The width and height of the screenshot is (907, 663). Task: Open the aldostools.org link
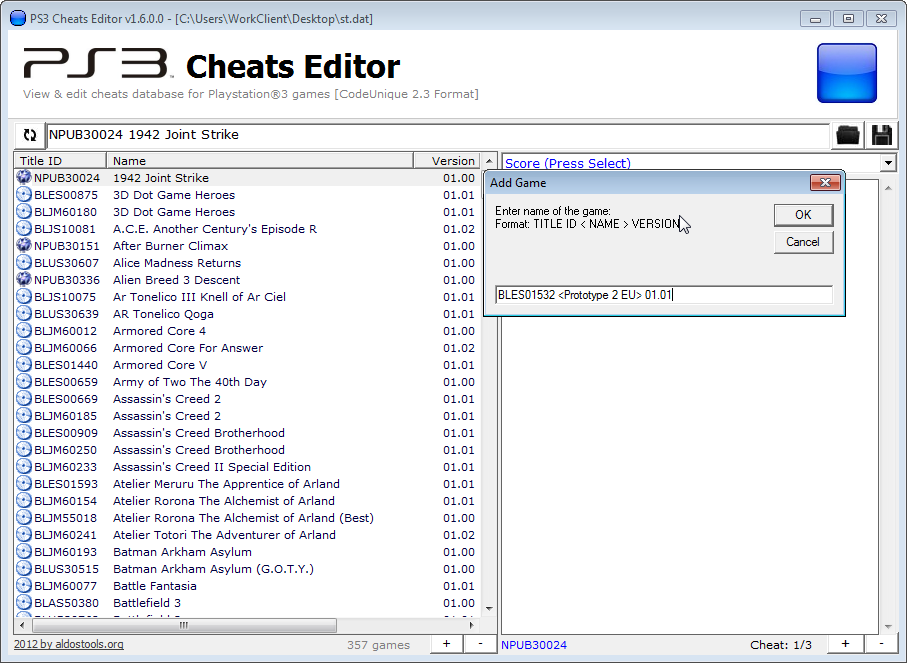coord(69,645)
